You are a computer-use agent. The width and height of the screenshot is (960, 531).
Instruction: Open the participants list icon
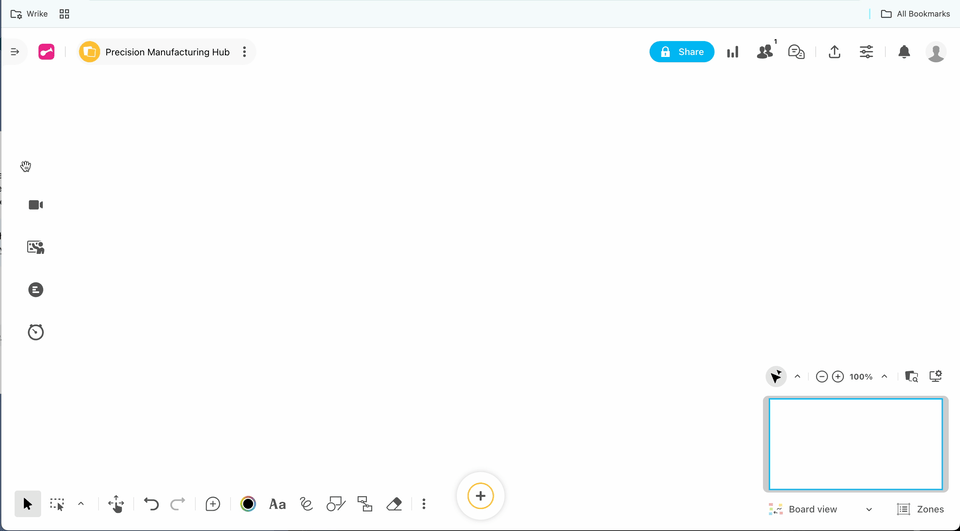click(x=765, y=51)
